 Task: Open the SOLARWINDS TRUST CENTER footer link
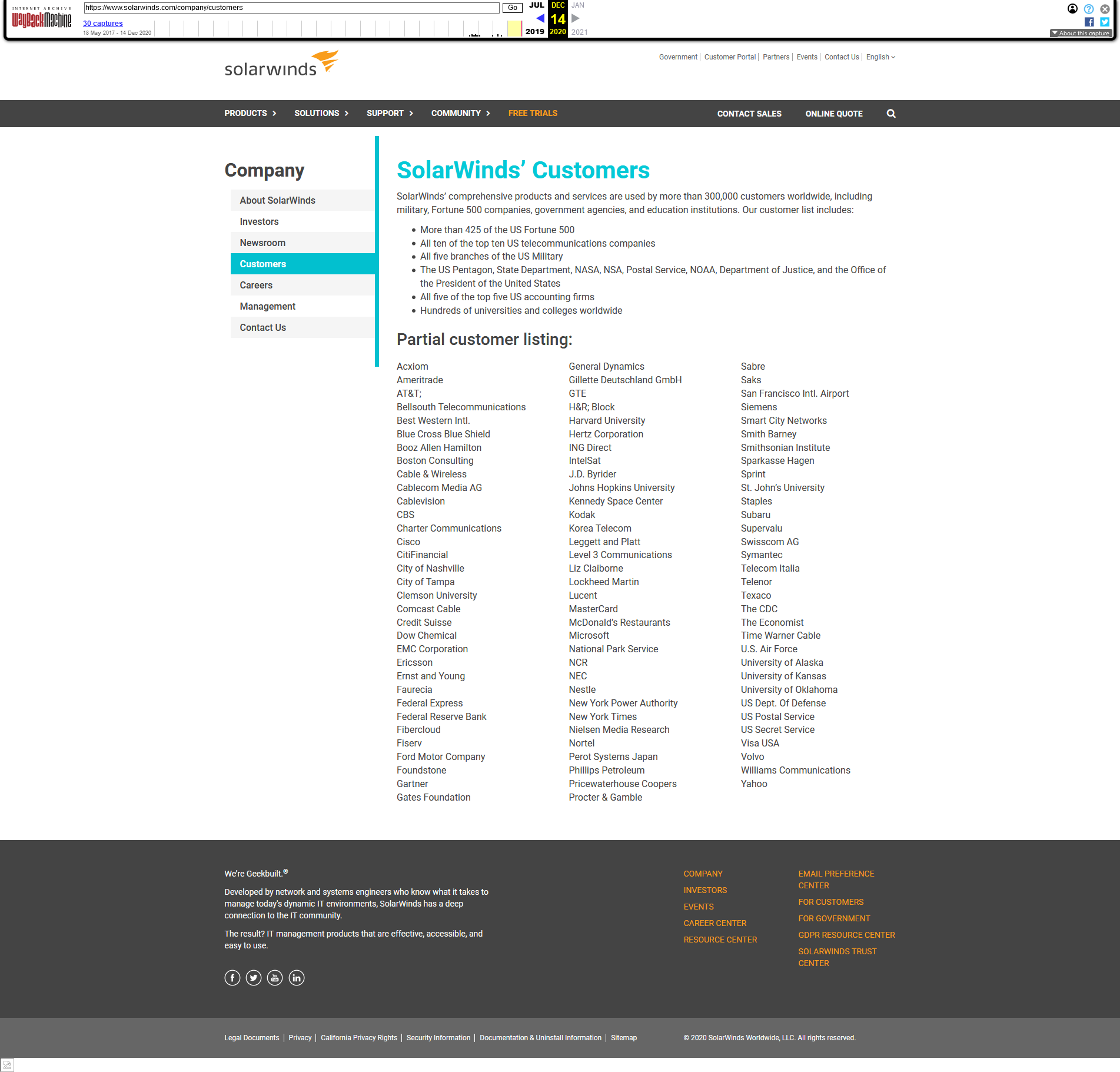pos(837,957)
